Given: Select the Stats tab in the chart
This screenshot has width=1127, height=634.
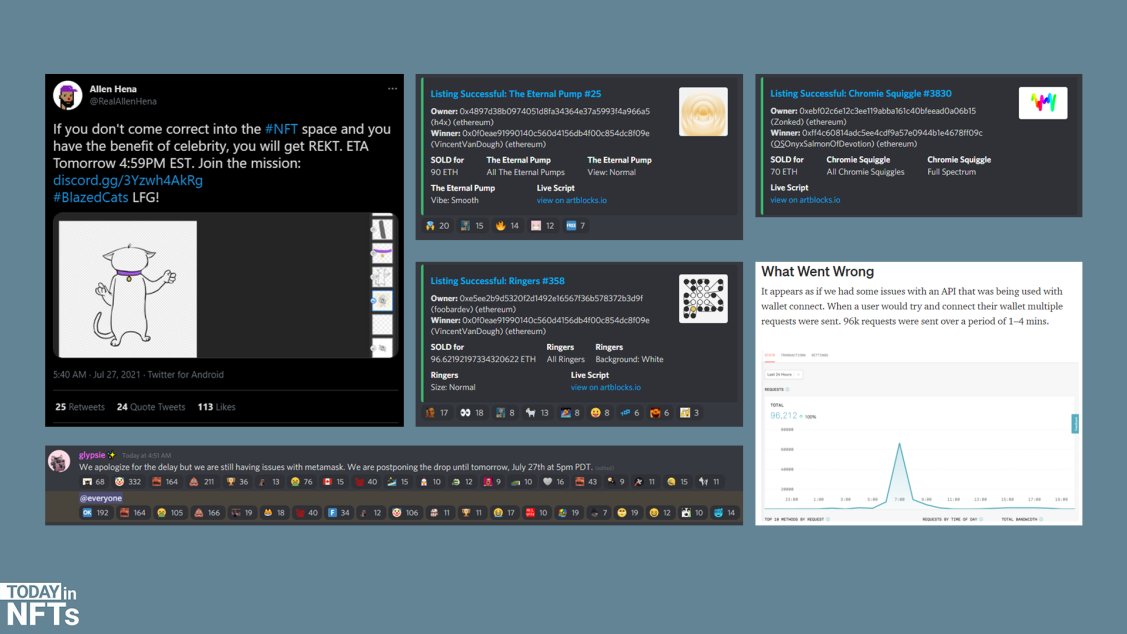Looking at the screenshot, I should pos(769,355).
